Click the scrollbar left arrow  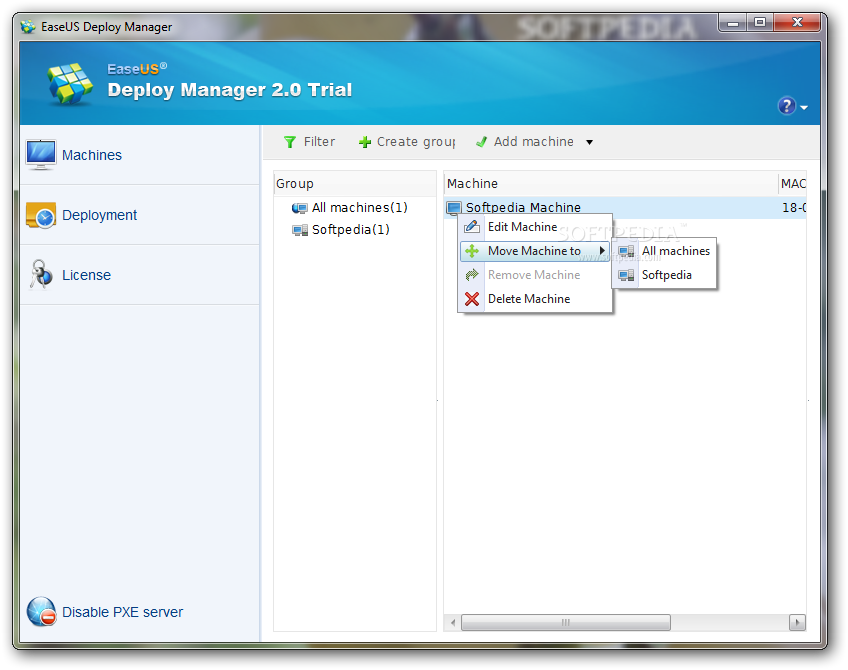[x=453, y=622]
